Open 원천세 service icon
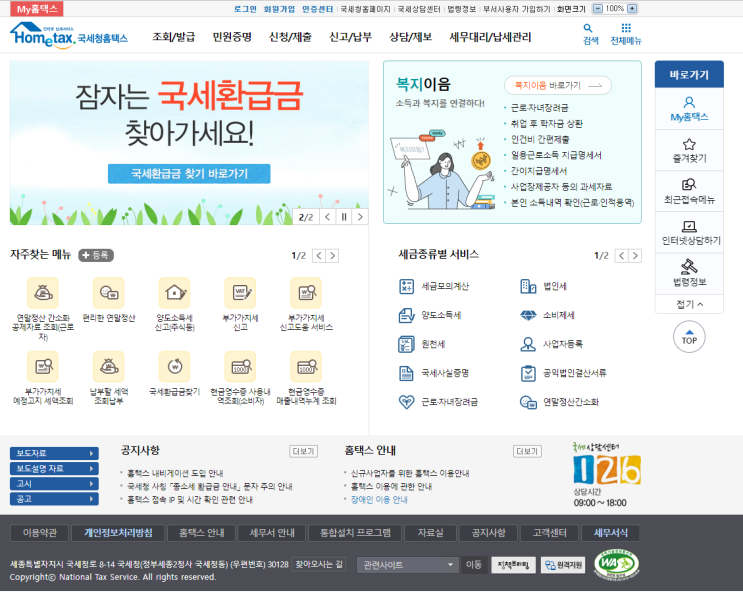The image size is (743, 595). coord(407,344)
